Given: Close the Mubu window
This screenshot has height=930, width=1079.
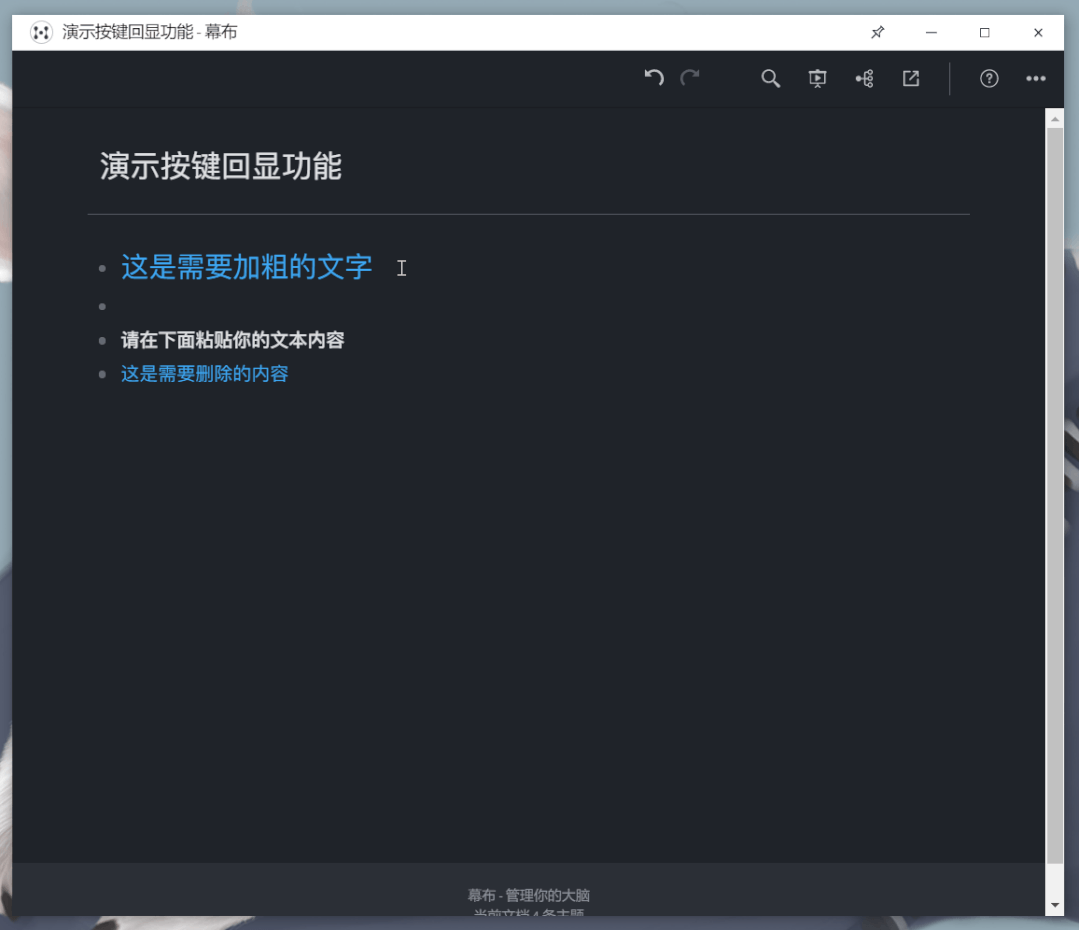Looking at the screenshot, I should (x=1038, y=32).
